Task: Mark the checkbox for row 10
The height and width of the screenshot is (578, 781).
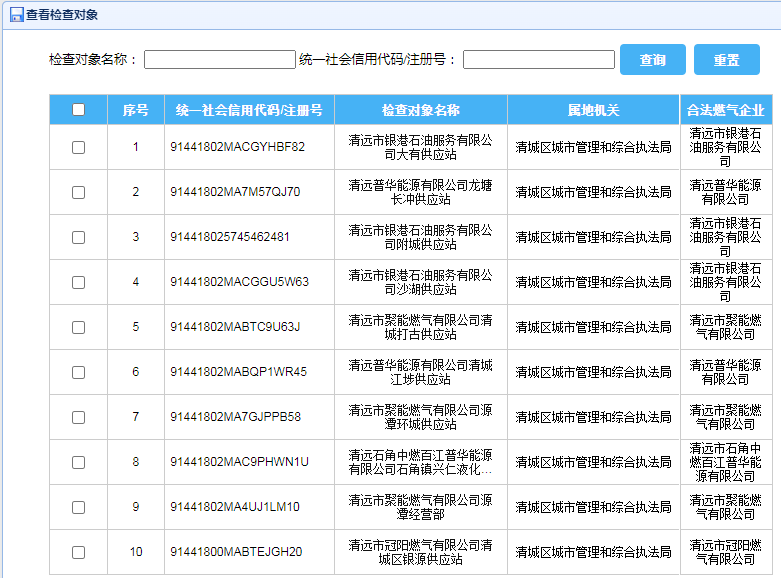Action: [79, 552]
